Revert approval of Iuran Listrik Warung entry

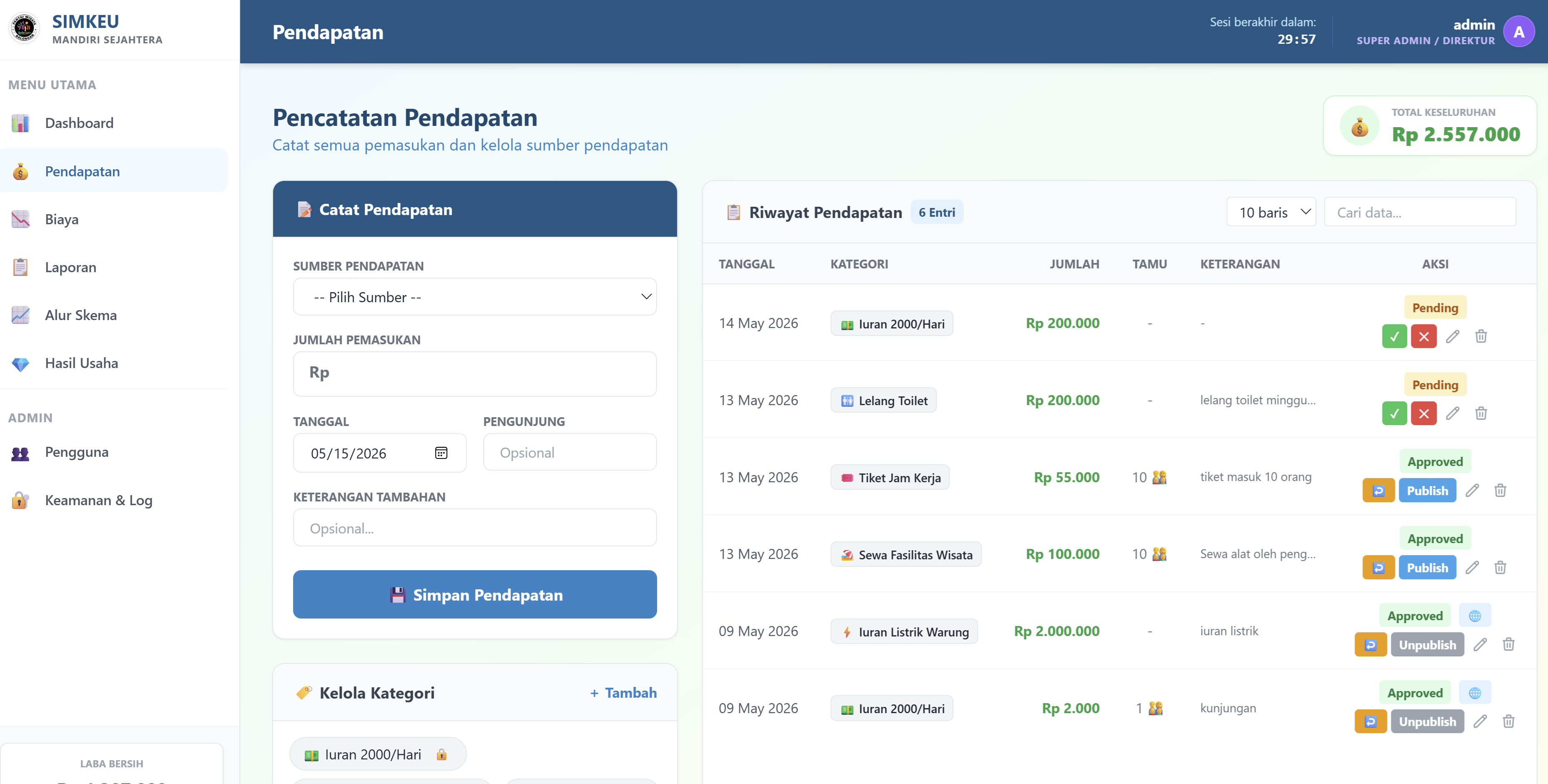1371,645
